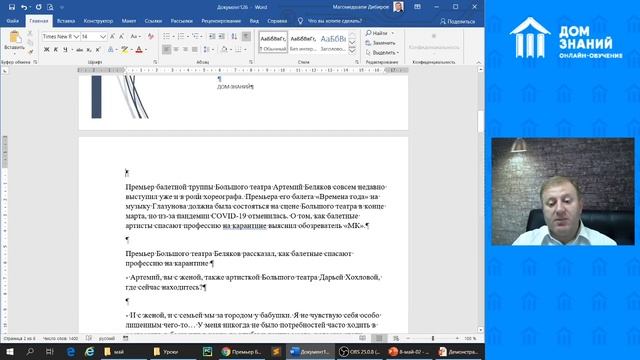
Task: Increase font size with enlarge icon
Action: click(x=113, y=37)
